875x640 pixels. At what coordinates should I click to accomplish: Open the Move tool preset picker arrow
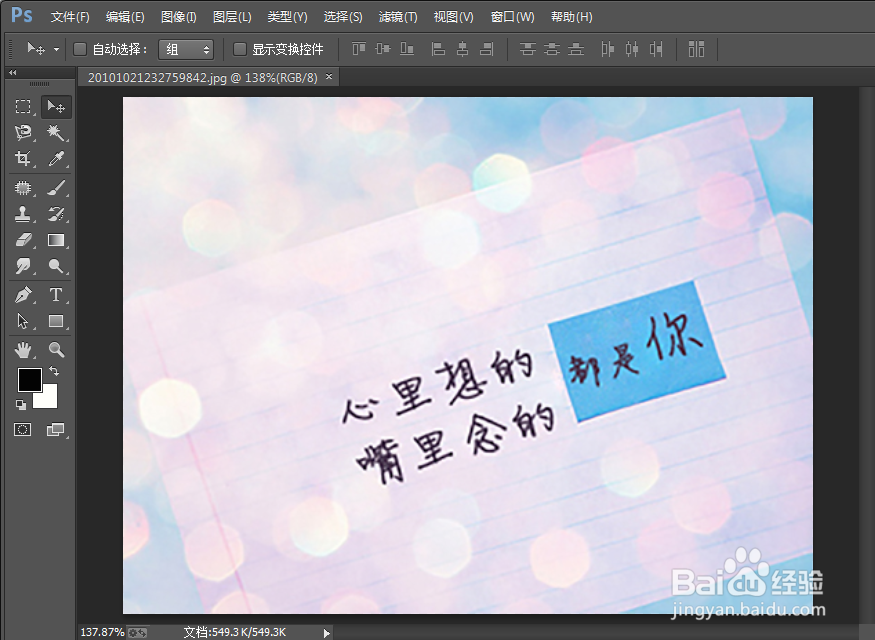pos(56,50)
